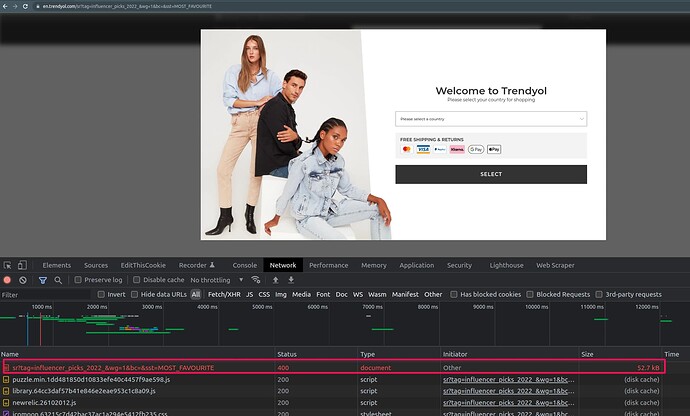Toggle the network filter funnel icon
This screenshot has height=416, width=690.
[x=42, y=280]
